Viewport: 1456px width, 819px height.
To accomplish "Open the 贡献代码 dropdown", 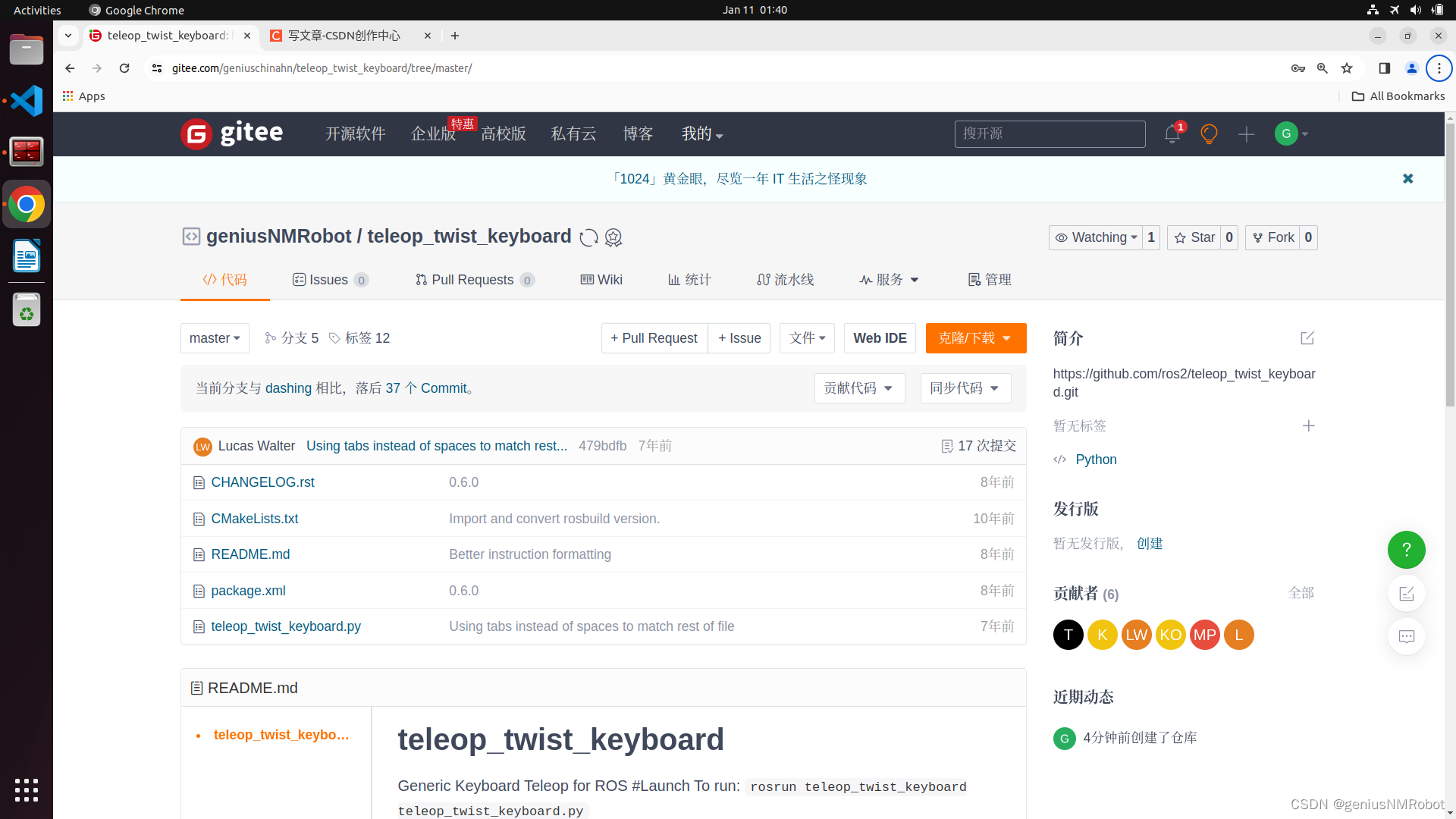I will (858, 388).
